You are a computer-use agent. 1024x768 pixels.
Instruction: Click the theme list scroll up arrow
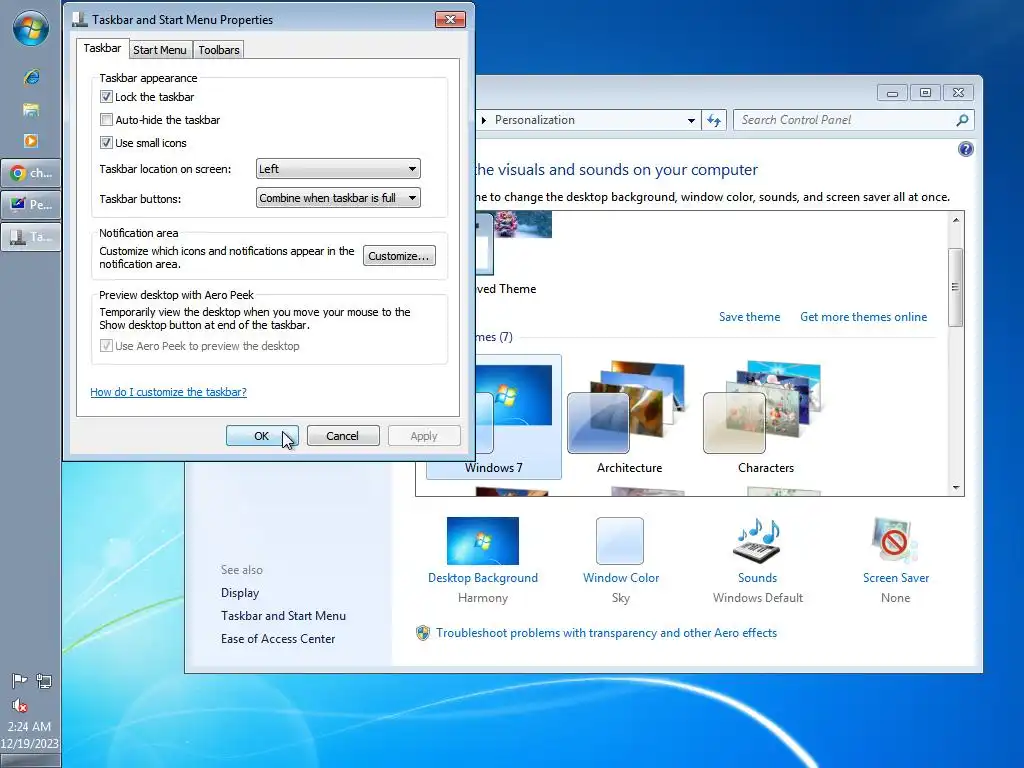click(x=956, y=220)
